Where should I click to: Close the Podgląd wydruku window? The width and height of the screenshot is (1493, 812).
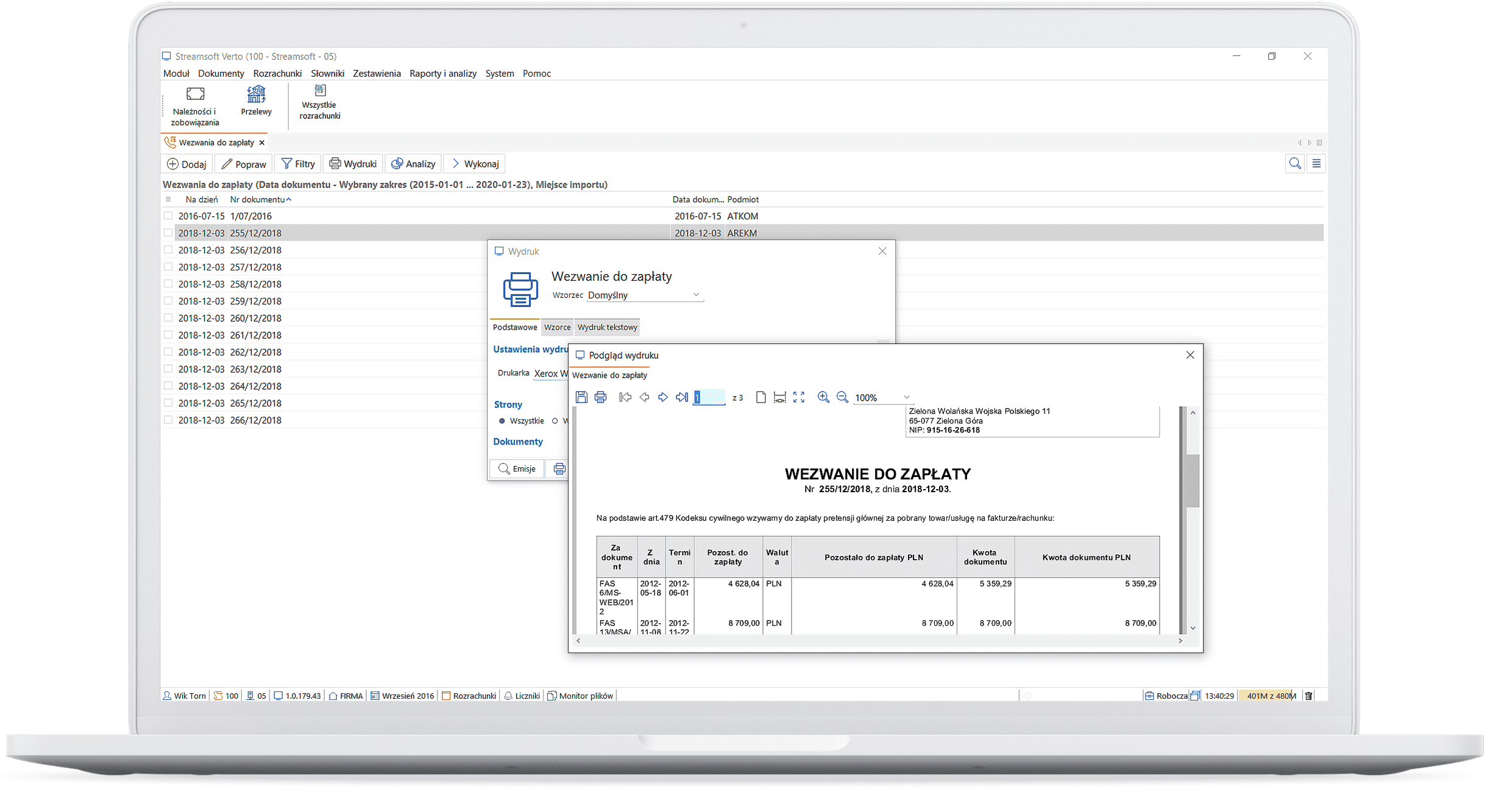tap(1190, 355)
